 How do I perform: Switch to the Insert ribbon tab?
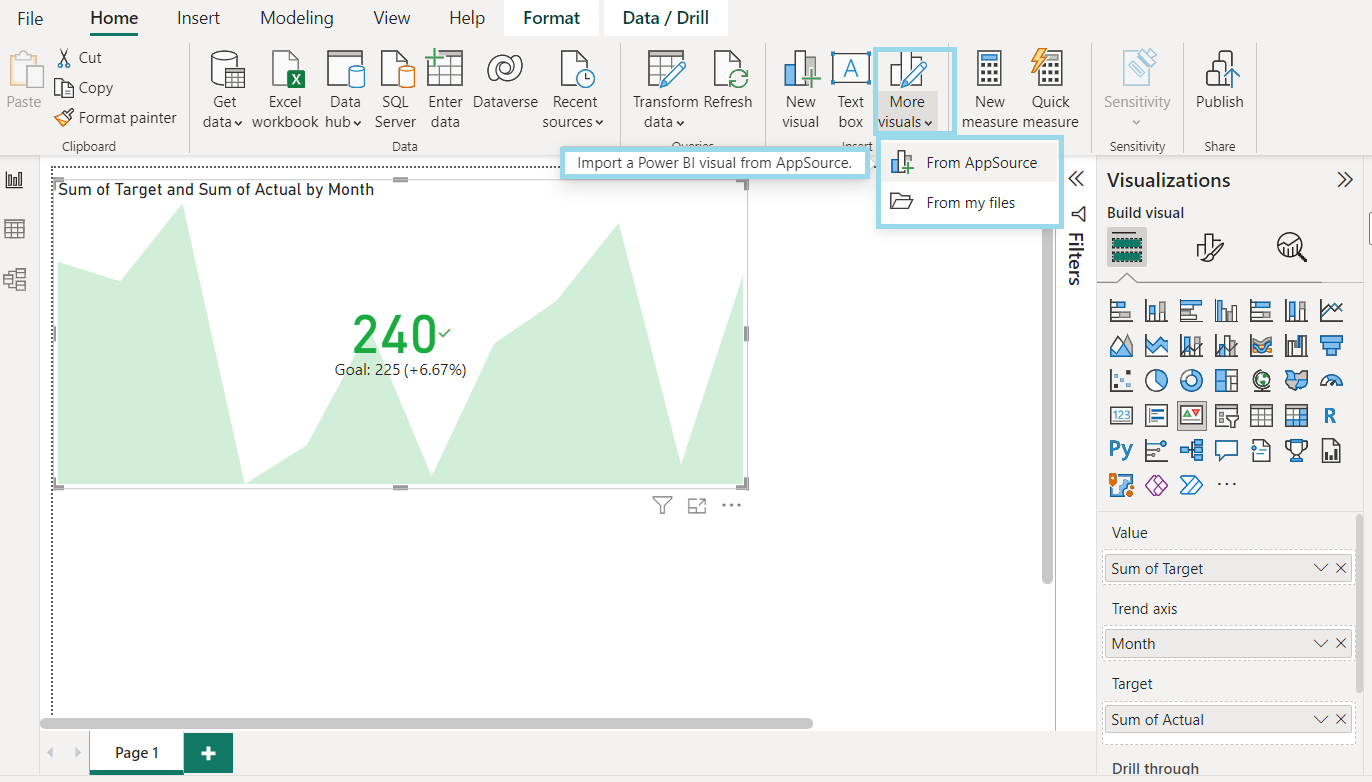[198, 18]
